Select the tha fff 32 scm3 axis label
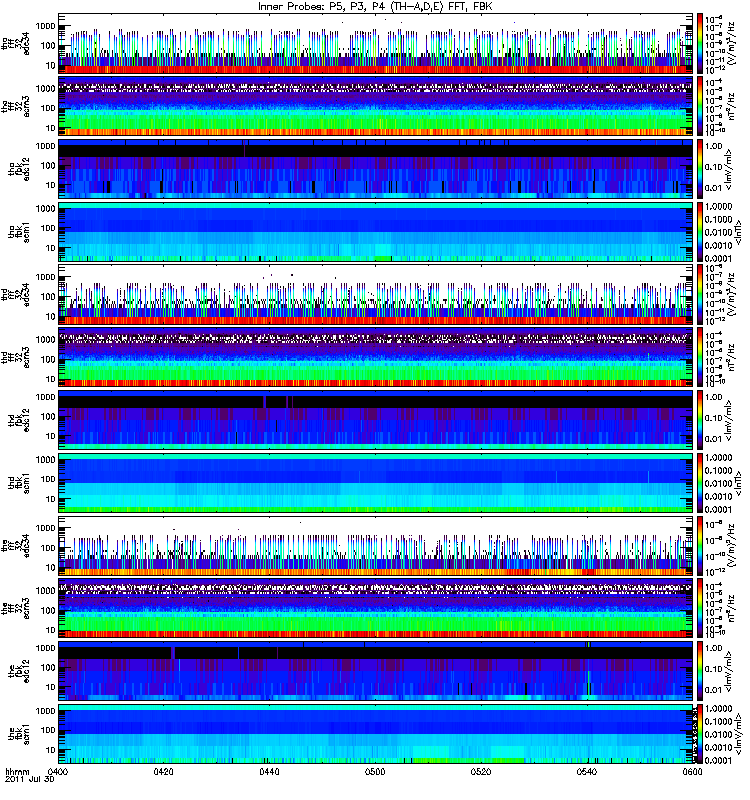This screenshot has width=750, height=800. point(16,106)
